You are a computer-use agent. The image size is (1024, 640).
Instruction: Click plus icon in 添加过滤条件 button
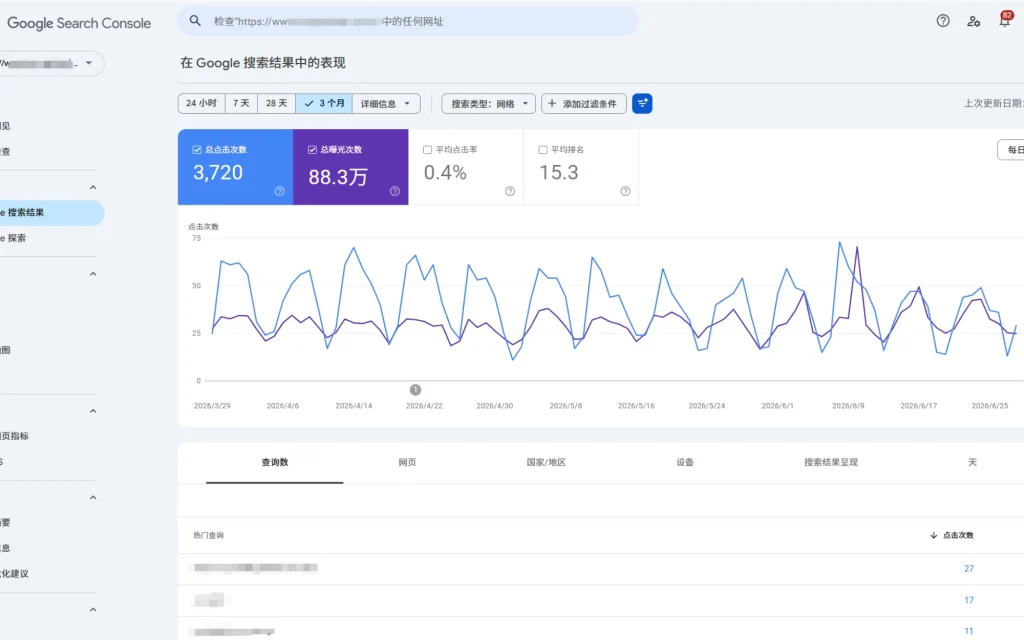click(552, 103)
